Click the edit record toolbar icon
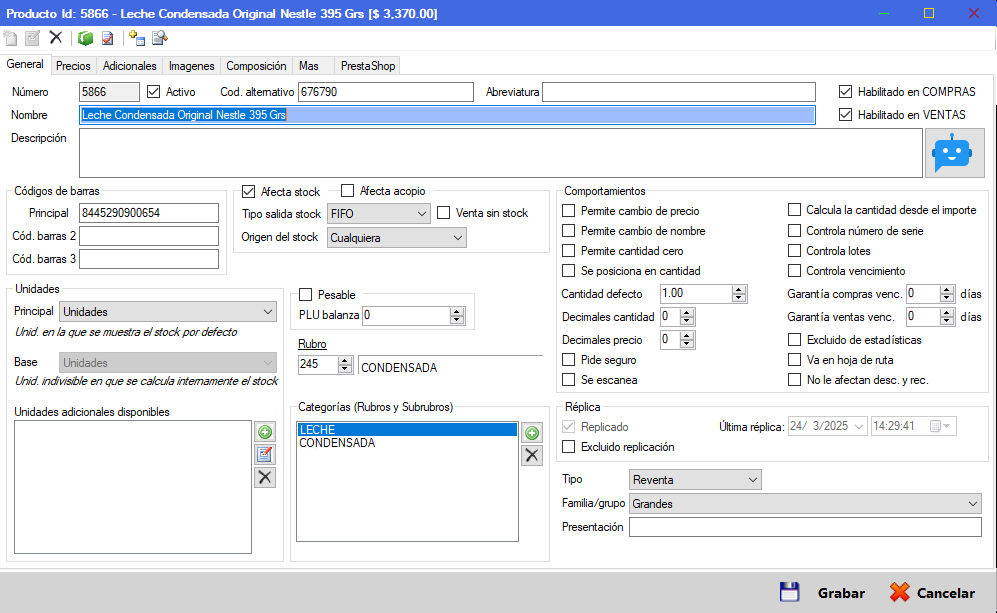 (32, 38)
